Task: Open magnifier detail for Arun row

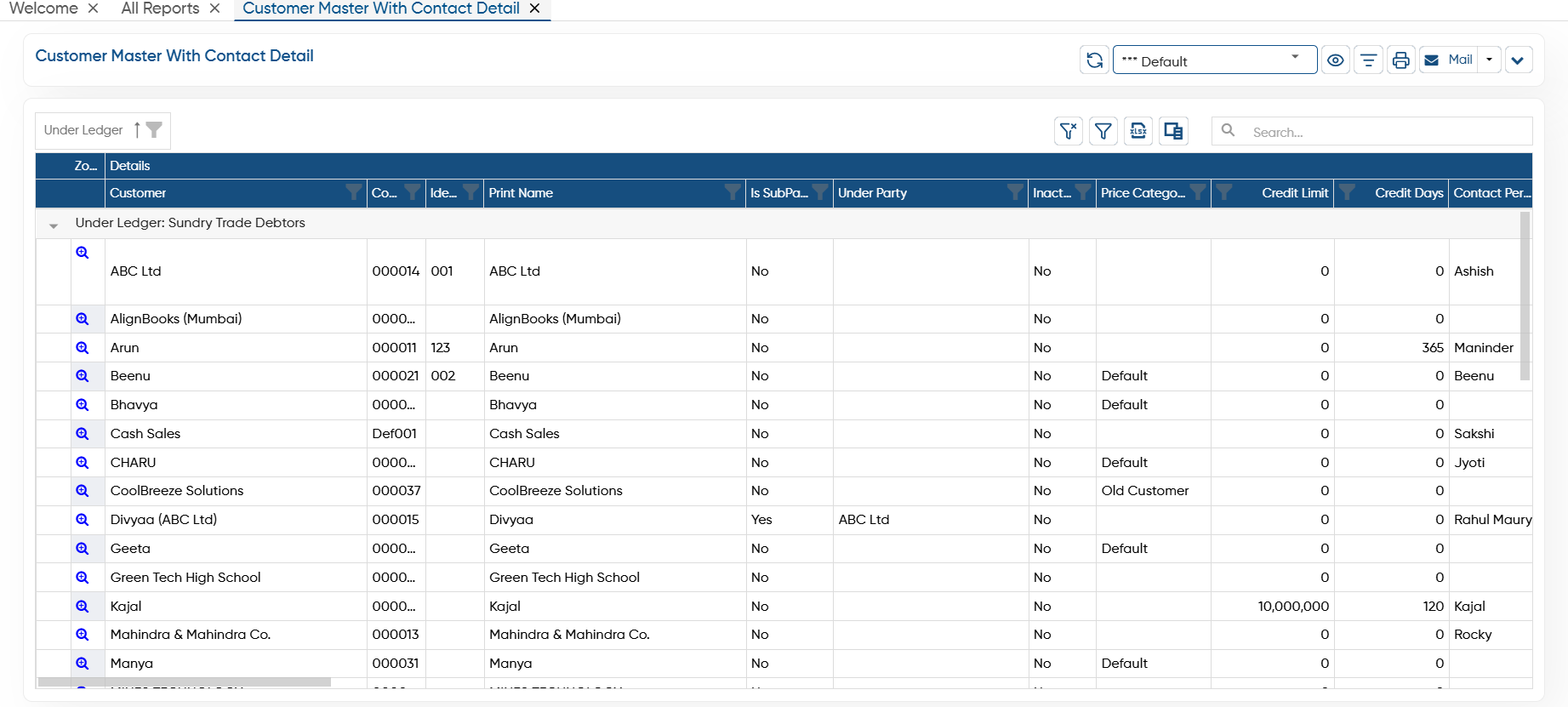Action: 83,348
